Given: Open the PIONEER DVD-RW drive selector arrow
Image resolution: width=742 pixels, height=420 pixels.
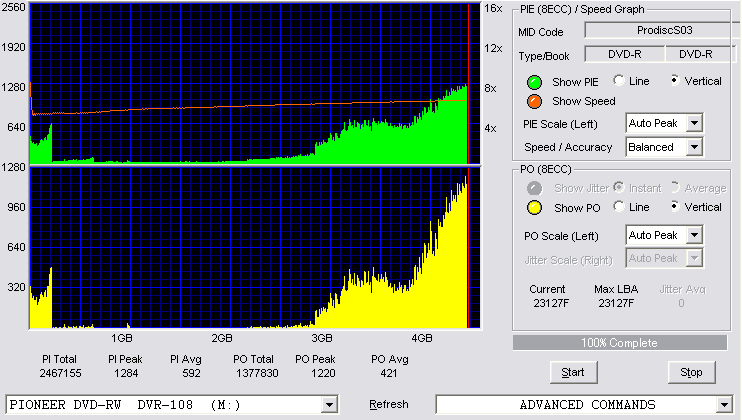Looking at the screenshot, I should [329, 405].
